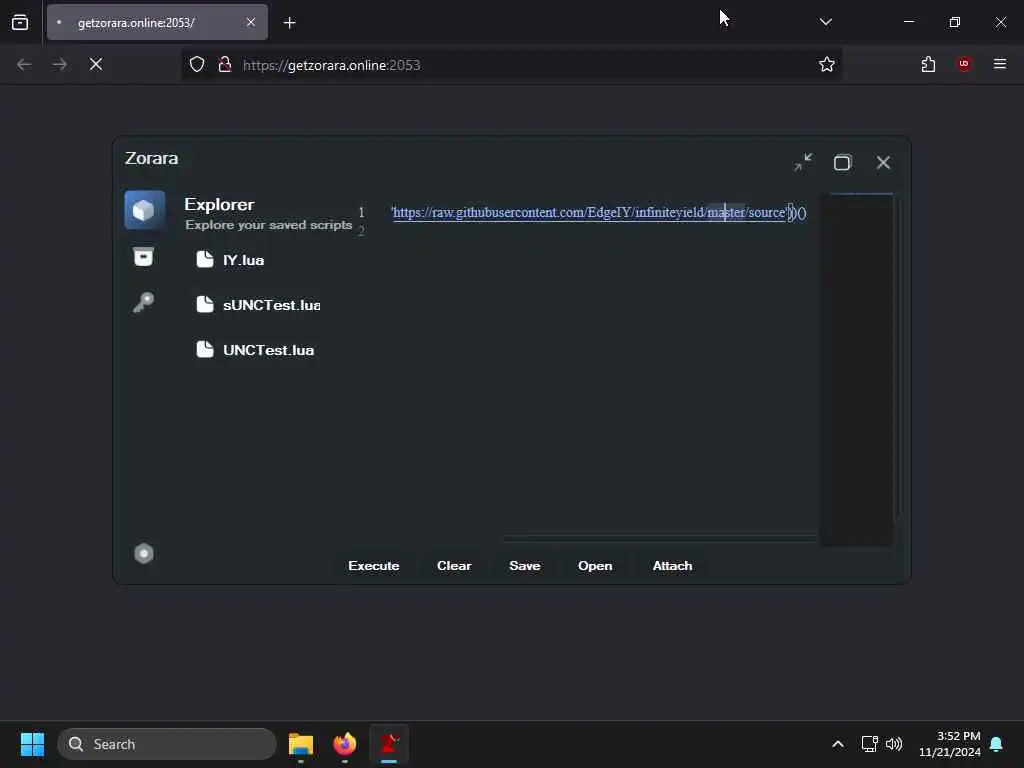This screenshot has height=768, width=1024.
Task: Open IY.lua script file
Action: click(231, 260)
